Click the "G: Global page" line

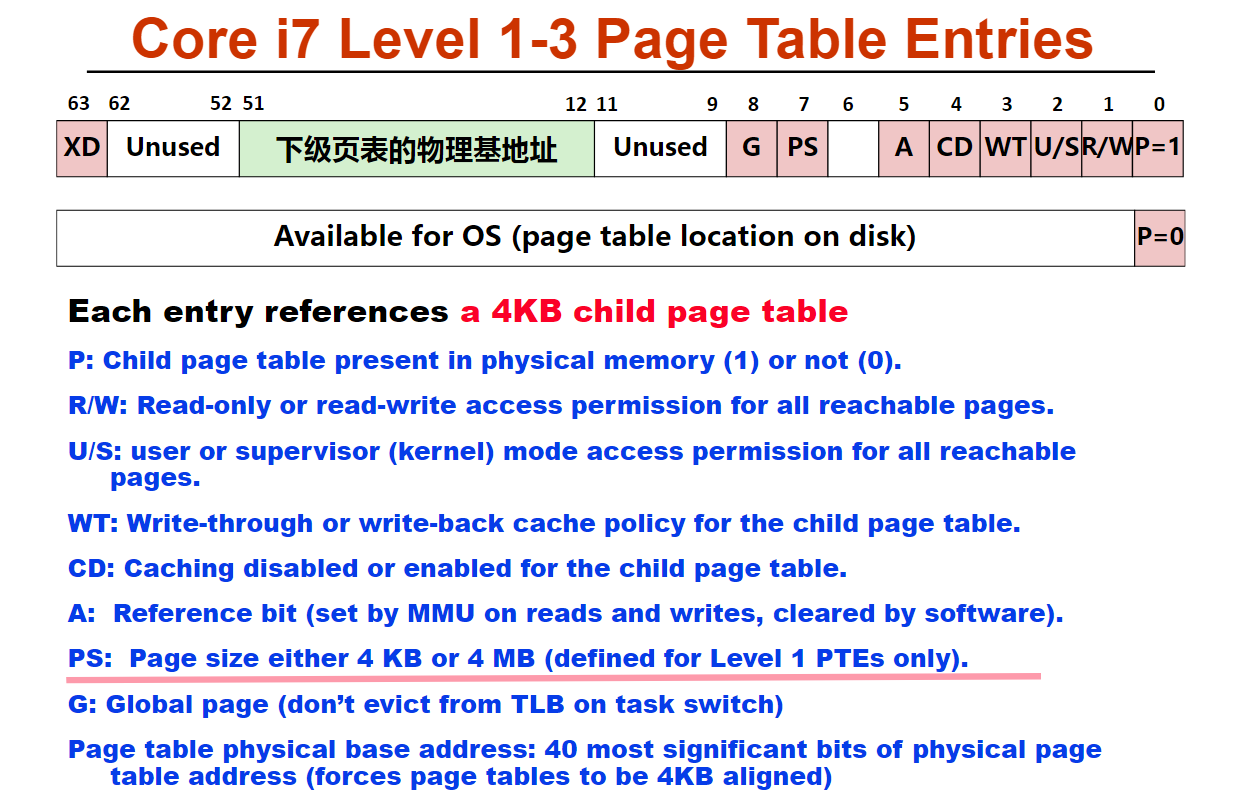[x=425, y=705]
